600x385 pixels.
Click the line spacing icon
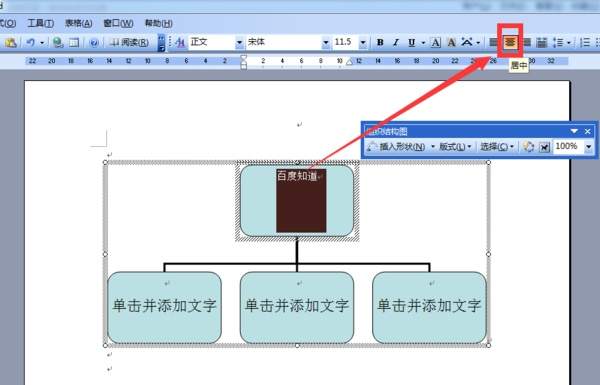[x=558, y=42]
